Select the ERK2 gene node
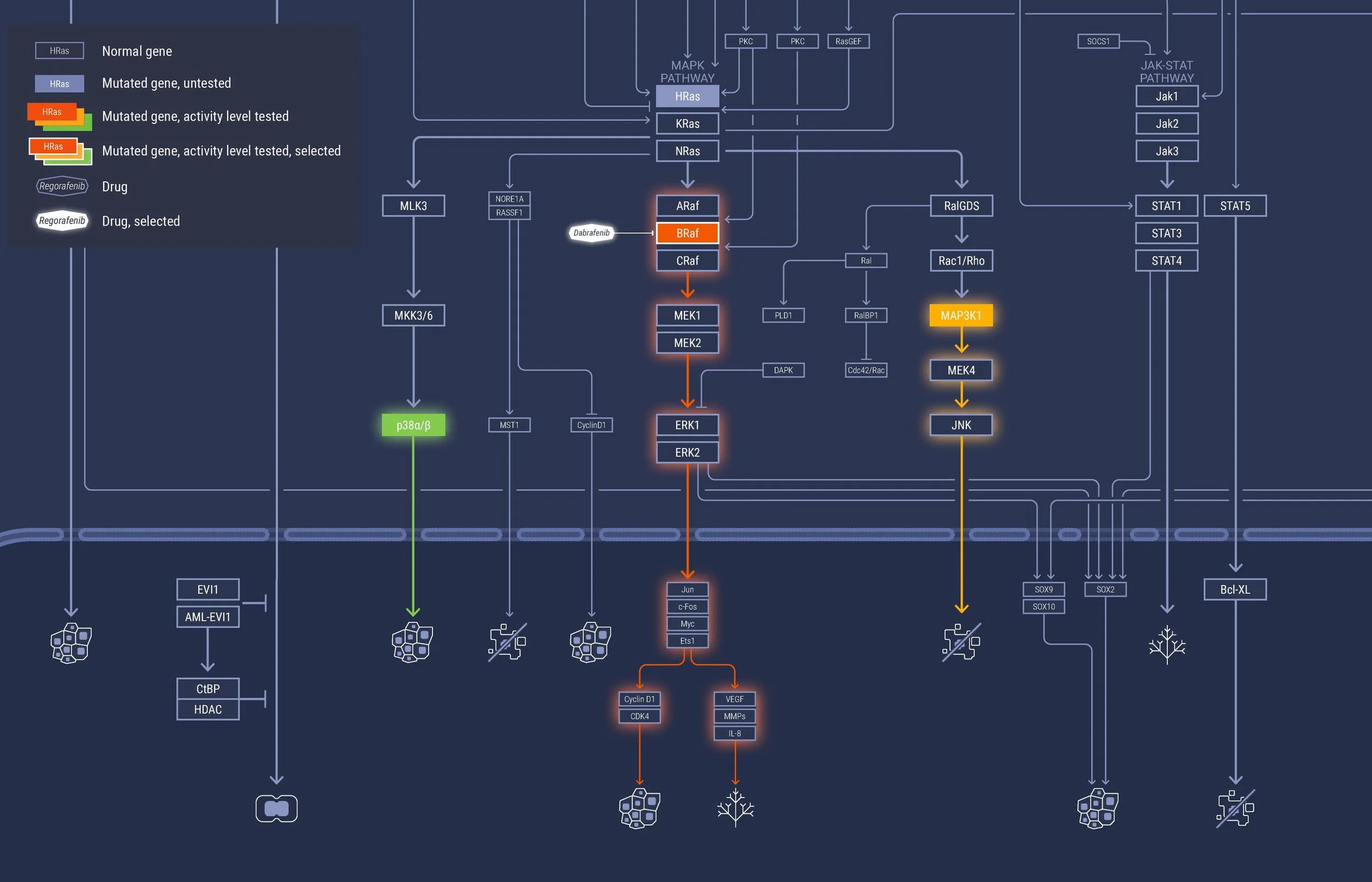This screenshot has height=882, width=1372. 687,452
